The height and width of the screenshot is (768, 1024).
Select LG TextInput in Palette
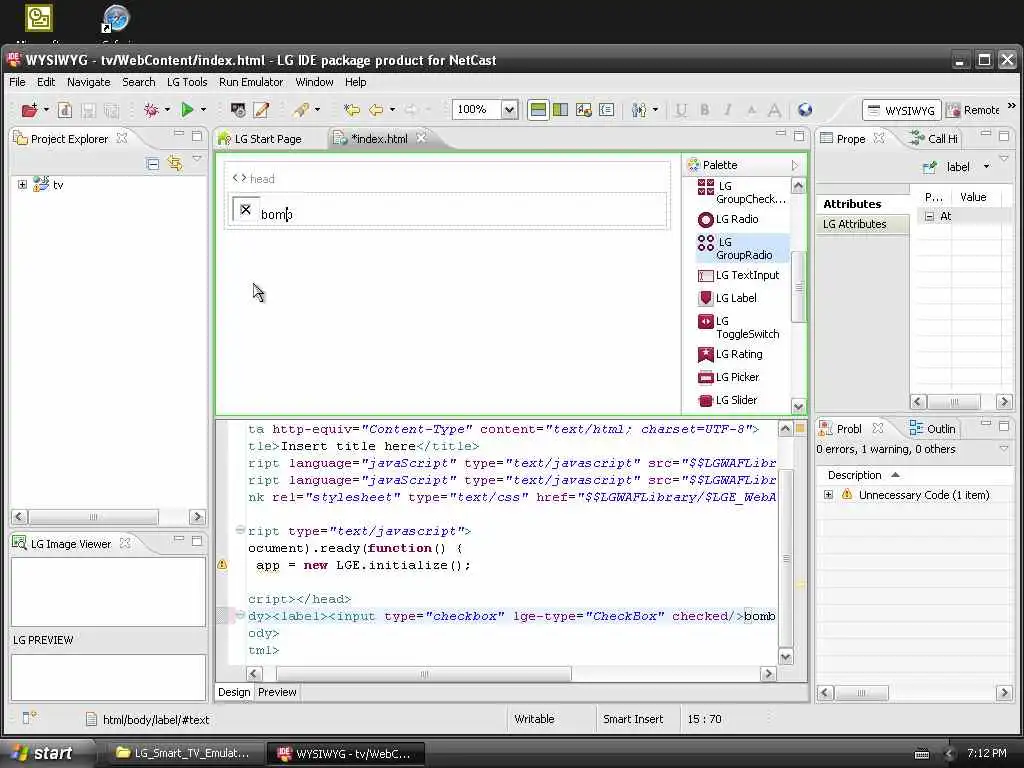739,276
